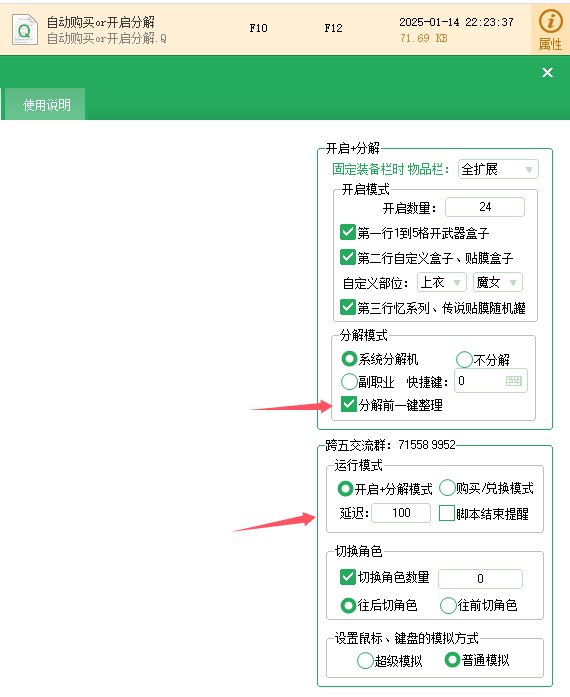Expand the 魔女 dropdown
Screen dimensions: 570x697
point(498,283)
